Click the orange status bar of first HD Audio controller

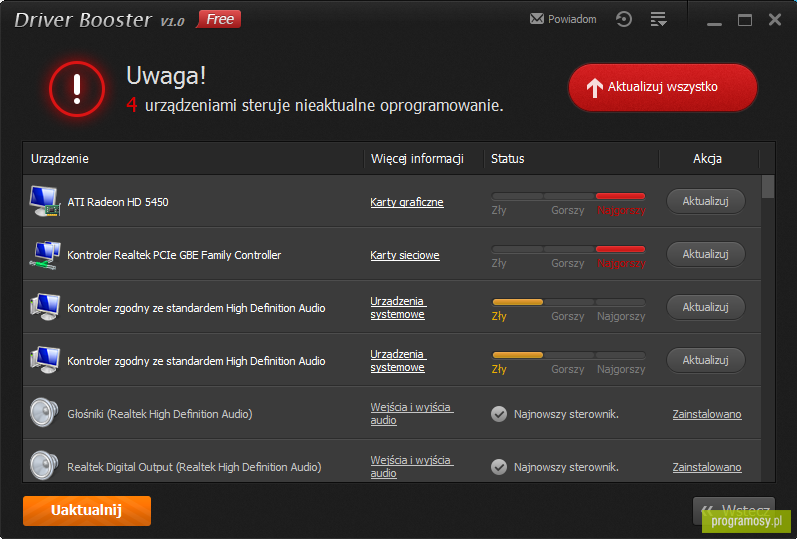(x=517, y=302)
